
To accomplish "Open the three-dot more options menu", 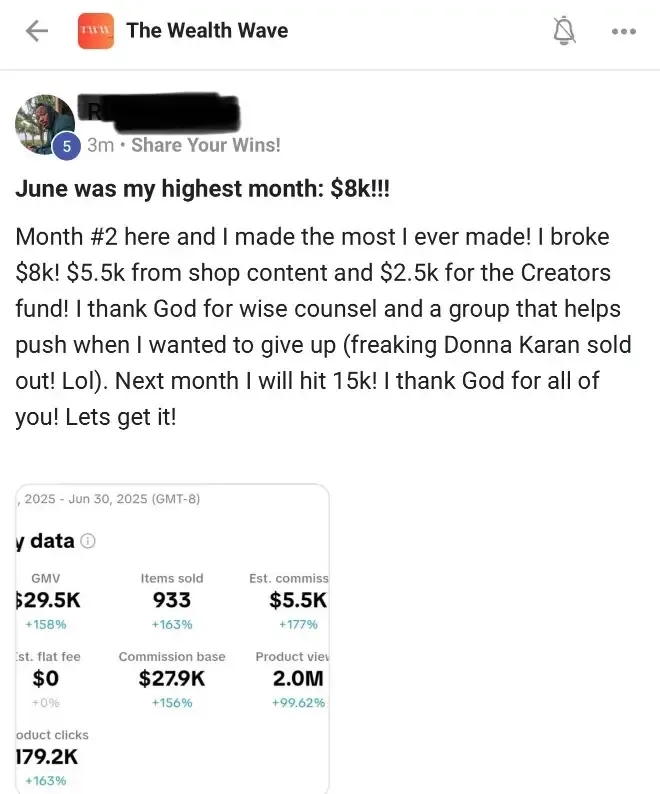I will point(623,31).
